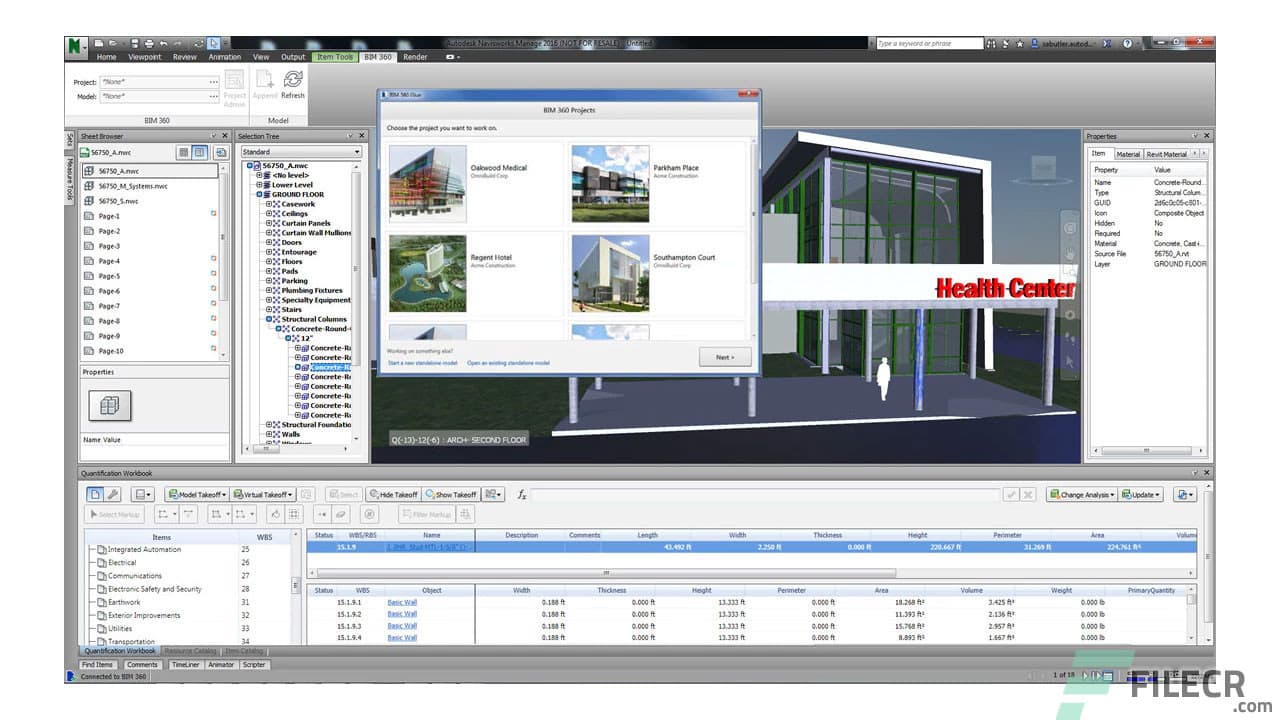Start a Virtual Takeoff
Screen dimensions: 1280x720
(x=262, y=494)
